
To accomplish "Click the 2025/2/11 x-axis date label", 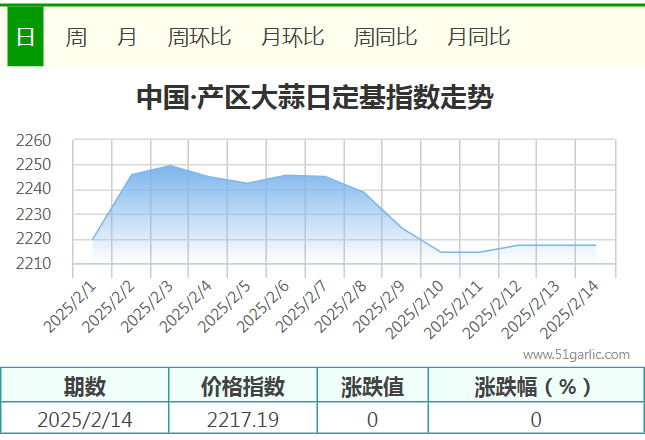I will coord(453,310).
